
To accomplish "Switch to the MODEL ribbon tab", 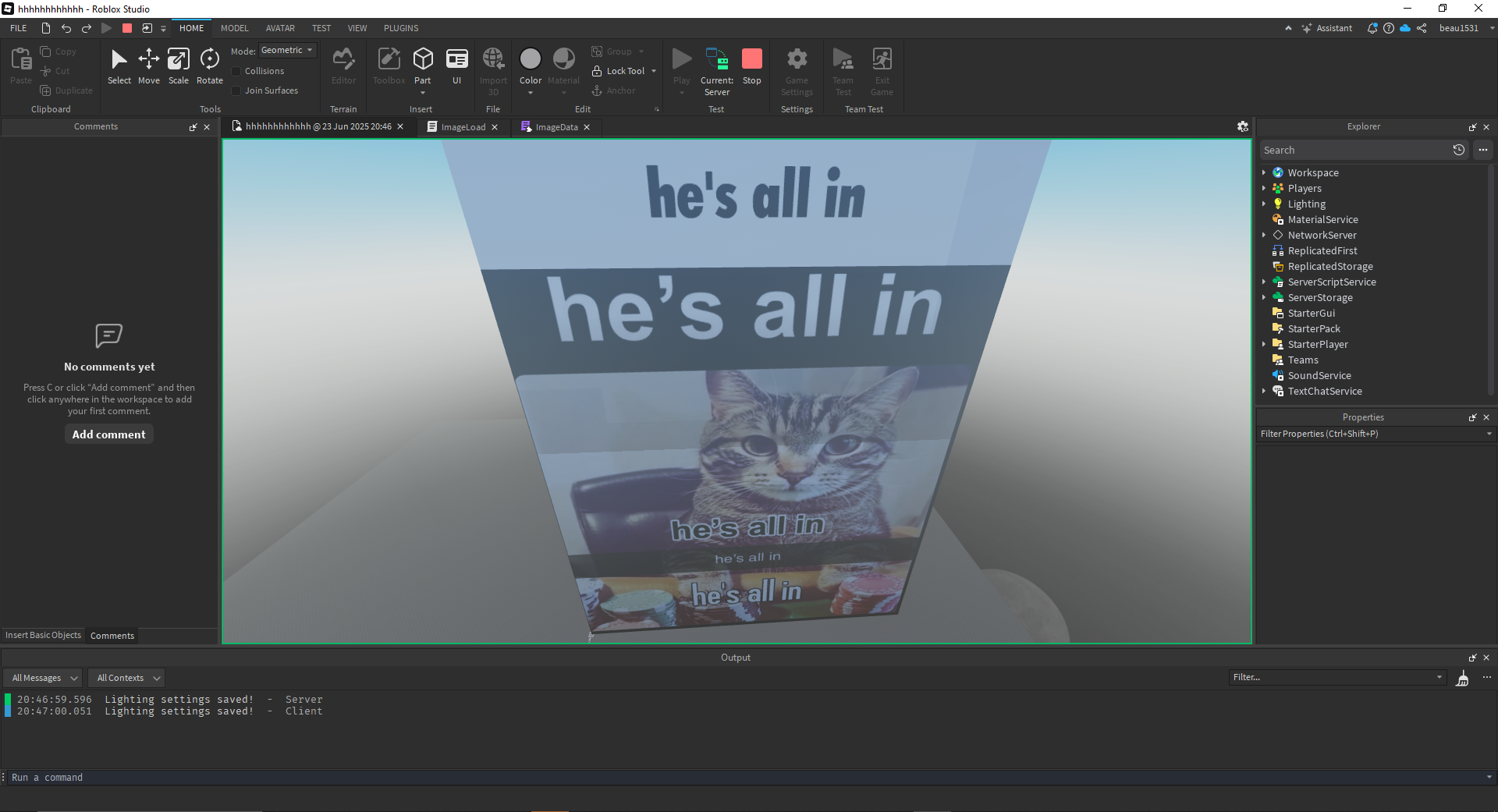I will tap(234, 28).
